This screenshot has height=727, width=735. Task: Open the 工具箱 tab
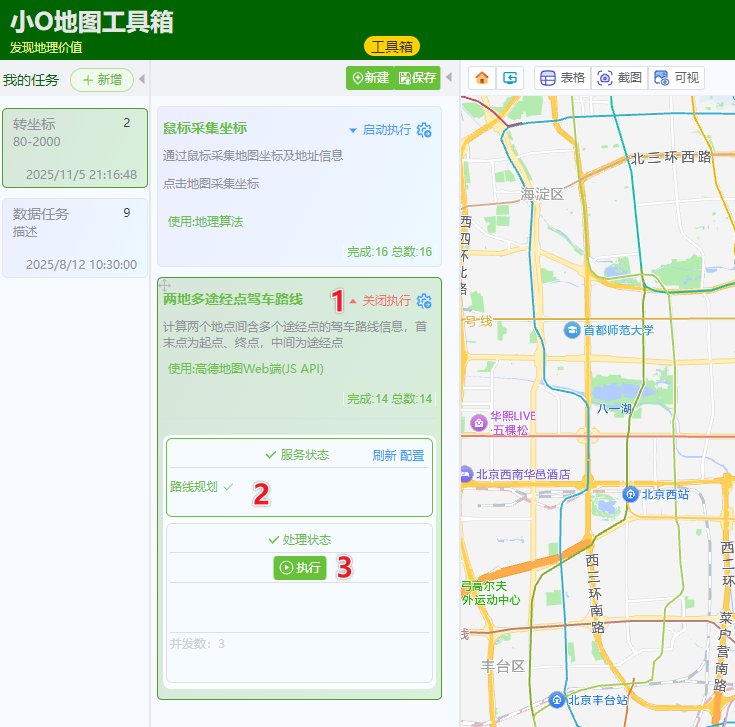point(392,46)
